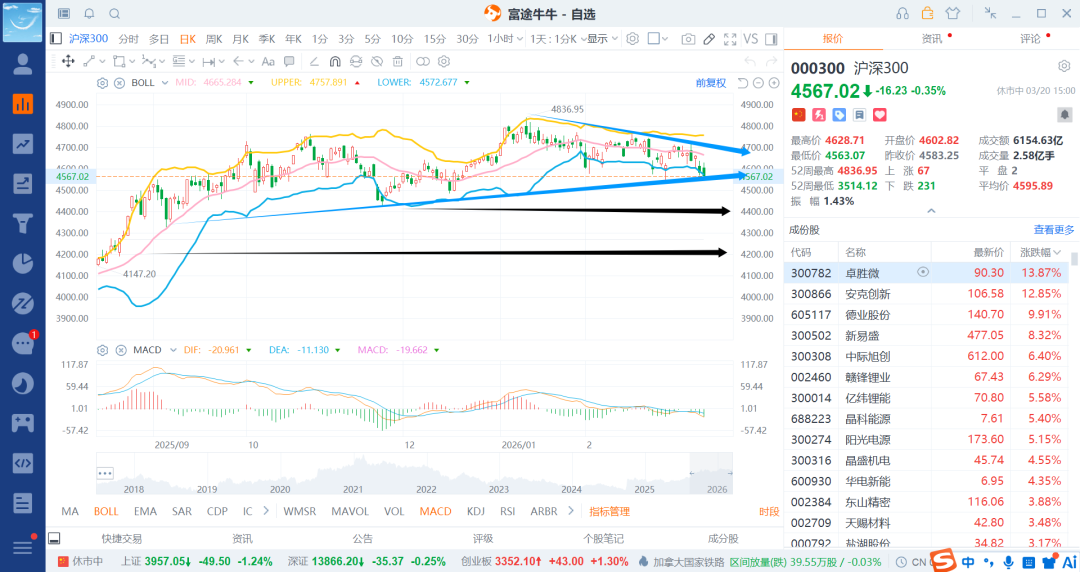Remove MACD indicator with X circle
Viewport: 1080px width, 572px height.
click(121, 350)
